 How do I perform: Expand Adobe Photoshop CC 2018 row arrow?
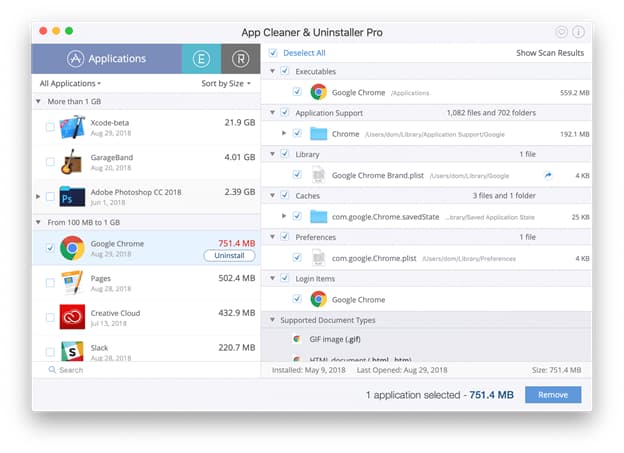coord(38,196)
